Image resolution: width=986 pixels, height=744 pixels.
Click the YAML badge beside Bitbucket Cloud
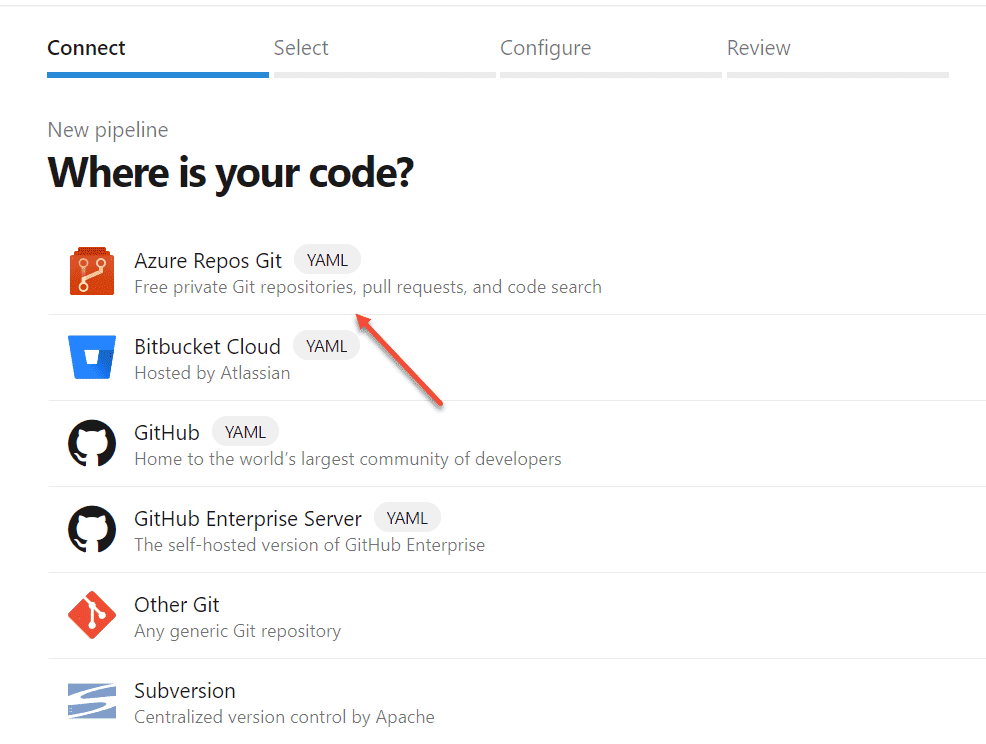(x=326, y=346)
